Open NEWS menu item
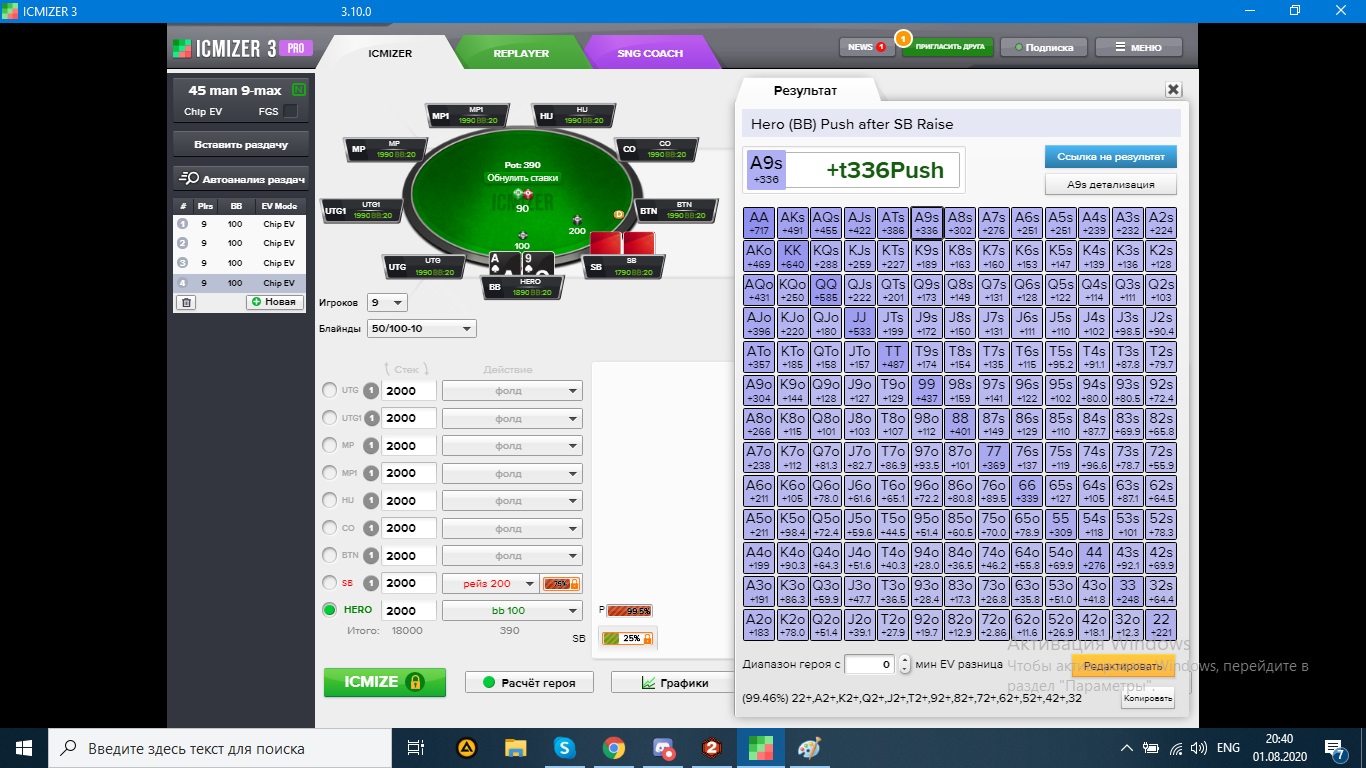The height and width of the screenshot is (768, 1366). point(866,47)
